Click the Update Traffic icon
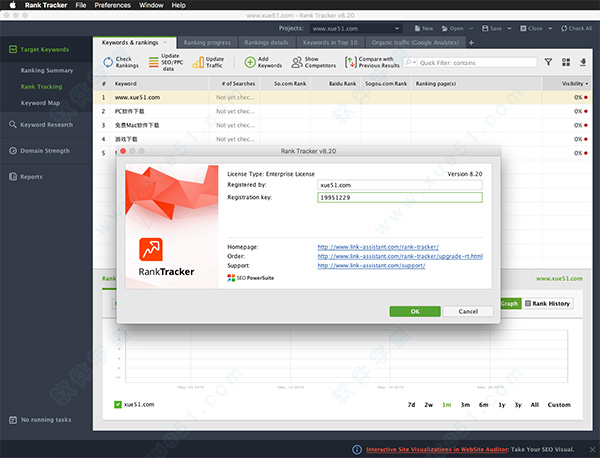The width and height of the screenshot is (600, 458). click(x=198, y=62)
